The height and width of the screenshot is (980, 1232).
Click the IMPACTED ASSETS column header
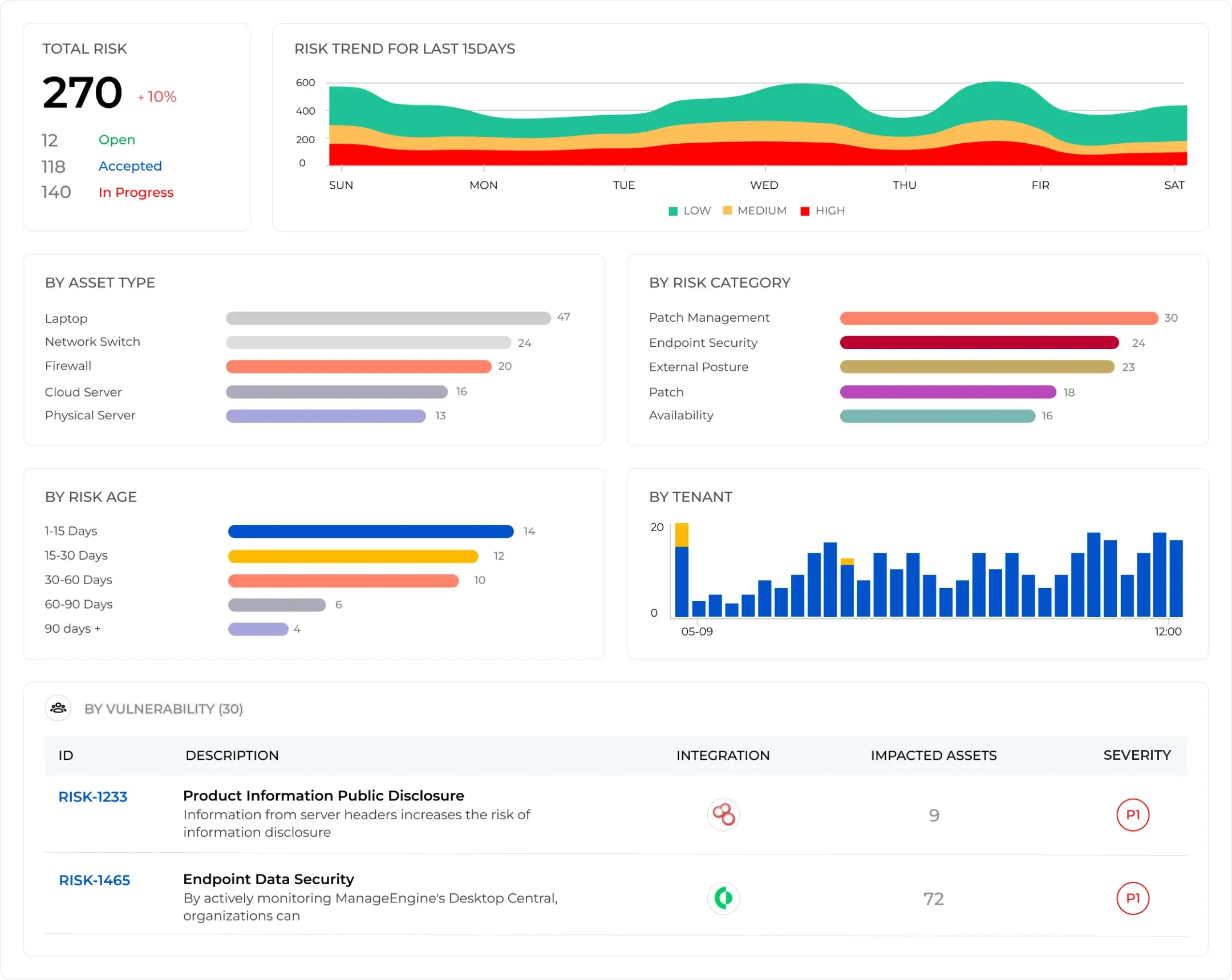(934, 755)
